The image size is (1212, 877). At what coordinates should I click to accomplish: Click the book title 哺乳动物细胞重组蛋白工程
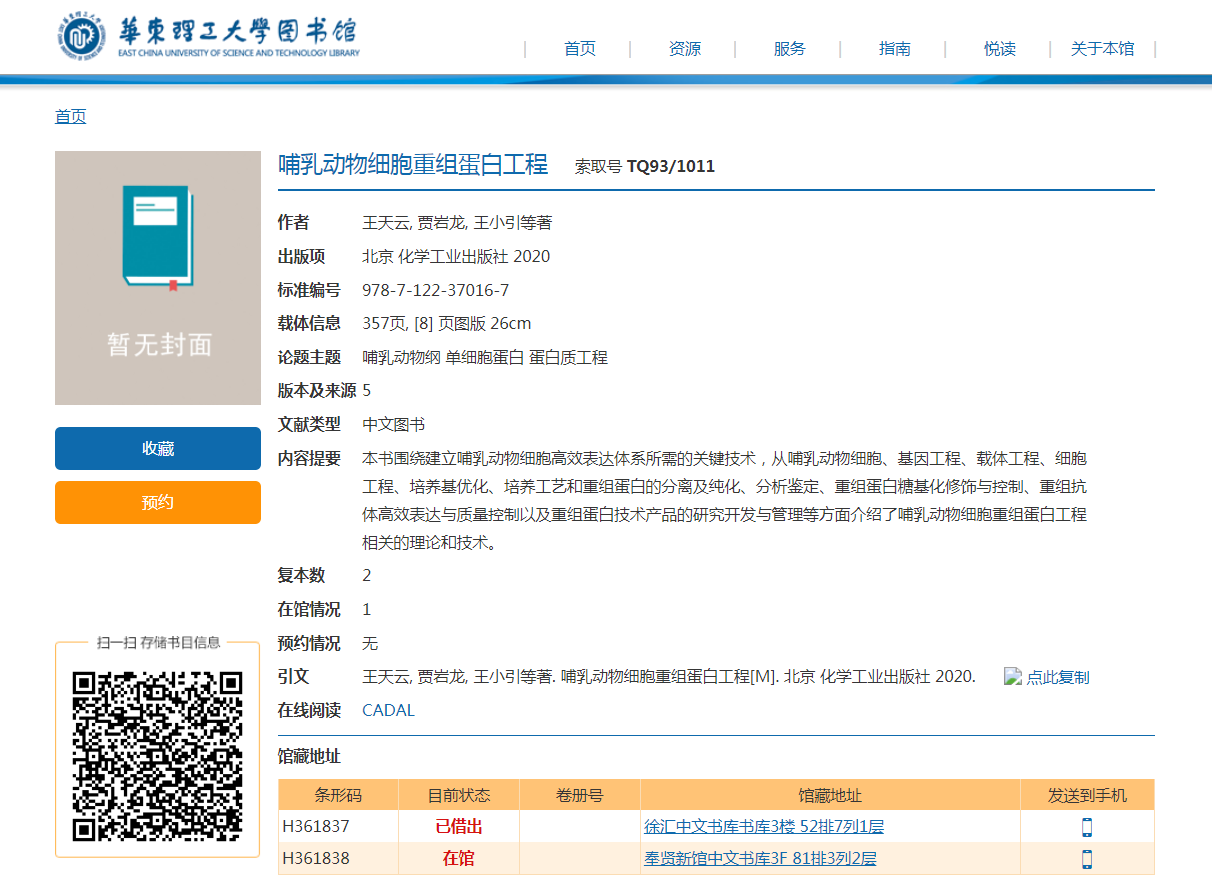pyautogui.click(x=413, y=165)
